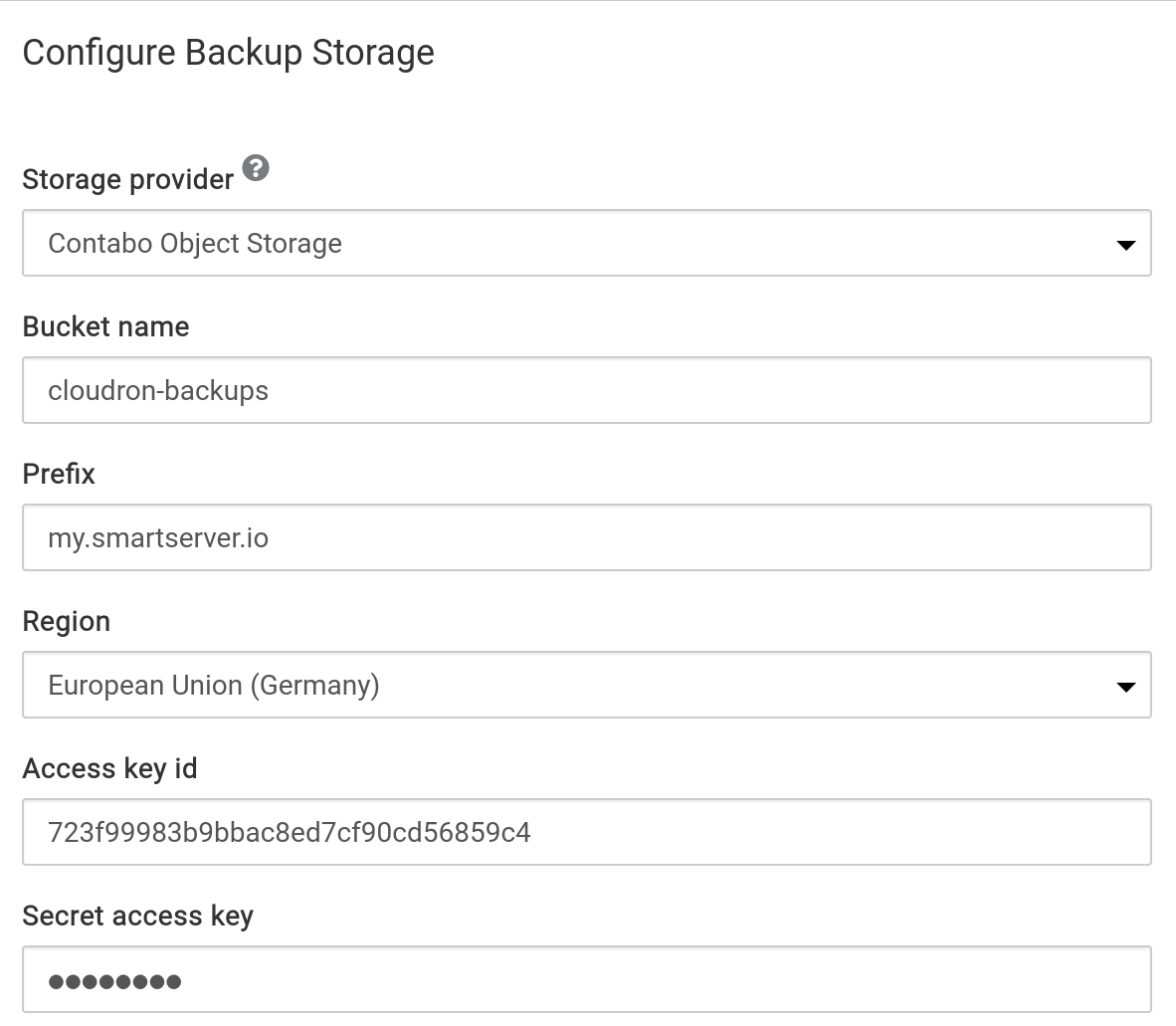This screenshot has width=1176, height=1026.
Task: Click the "Prefix" field label
Action: [59, 474]
